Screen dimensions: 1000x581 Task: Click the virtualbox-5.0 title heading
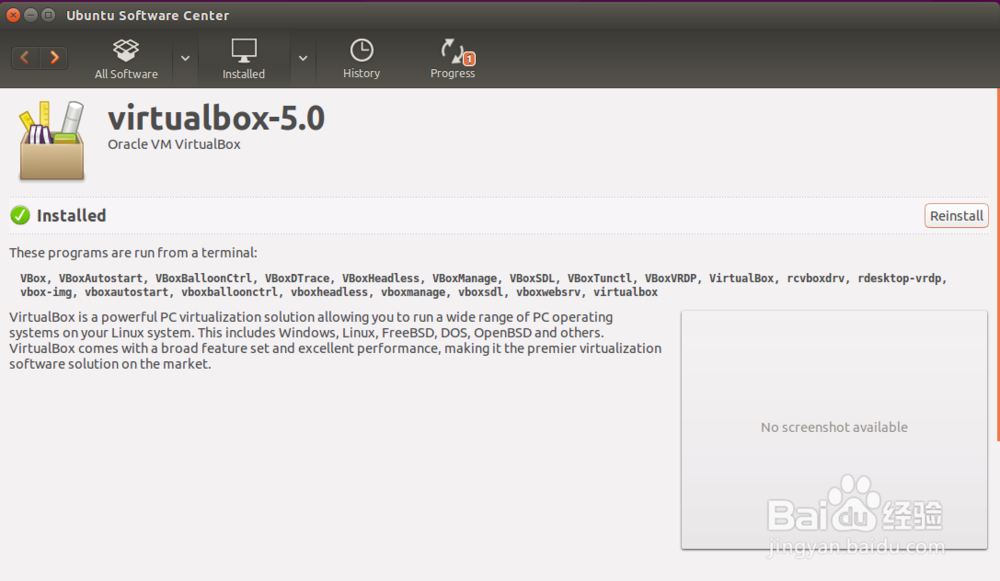216,118
